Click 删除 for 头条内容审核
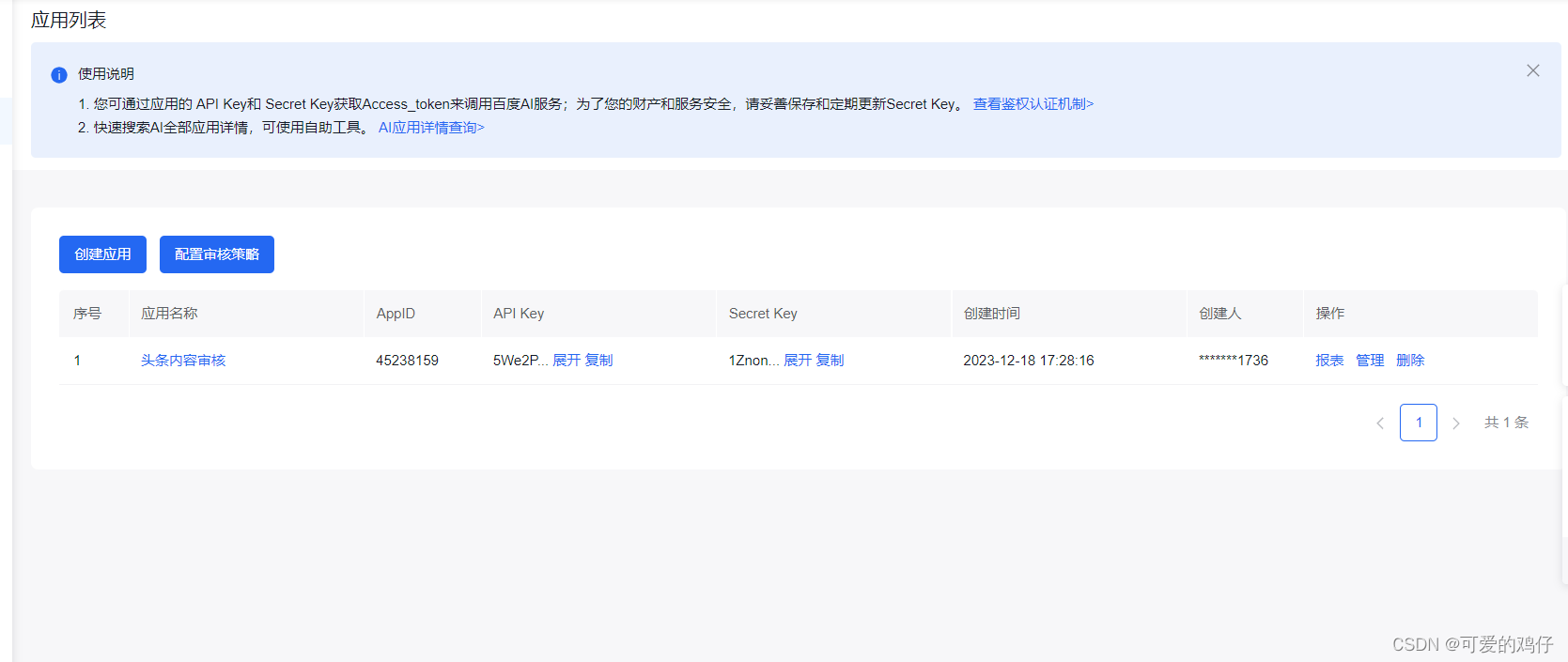This screenshot has height=662, width=1568. pos(1410,361)
